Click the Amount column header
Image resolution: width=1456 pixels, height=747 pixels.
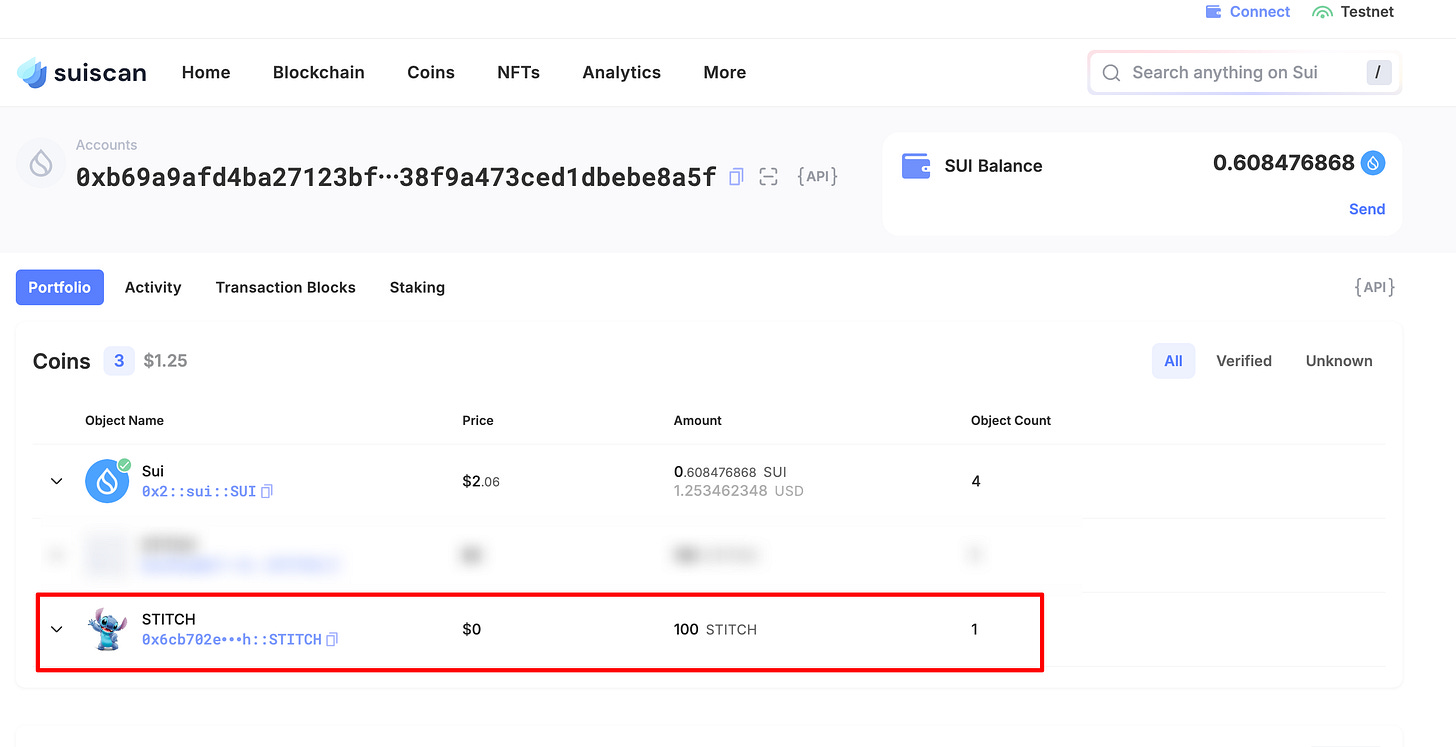(698, 420)
